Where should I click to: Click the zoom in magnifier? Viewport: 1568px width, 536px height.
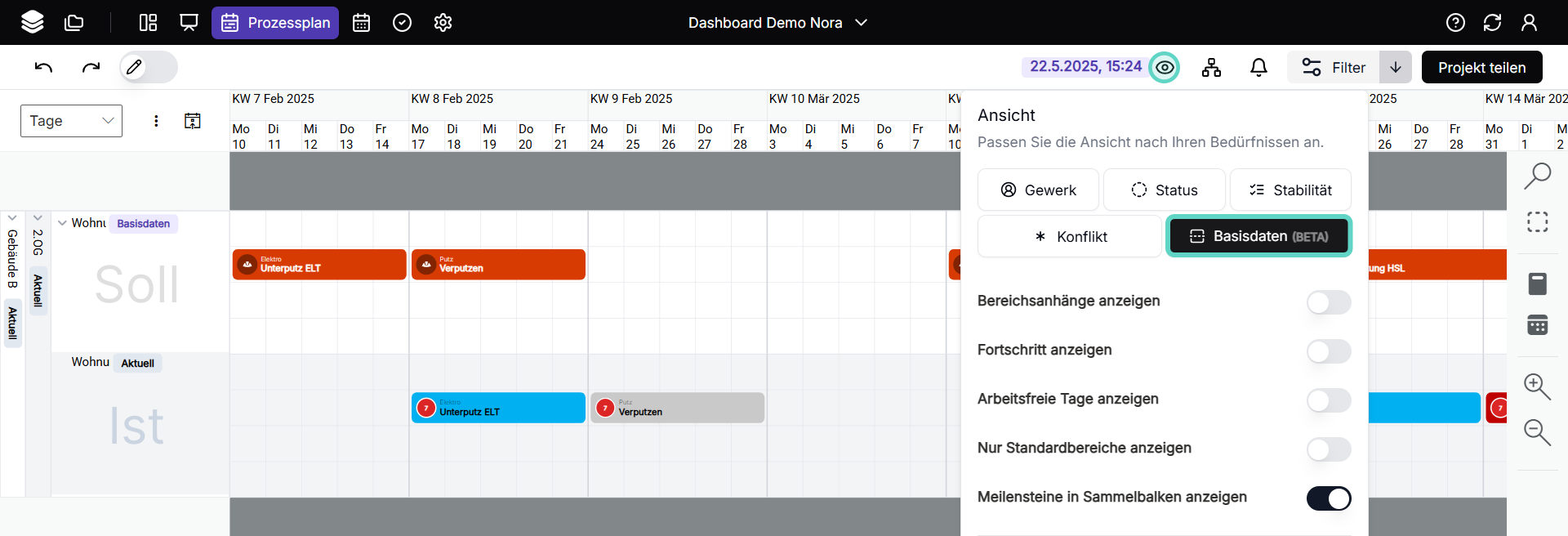click(x=1536, y=386)
